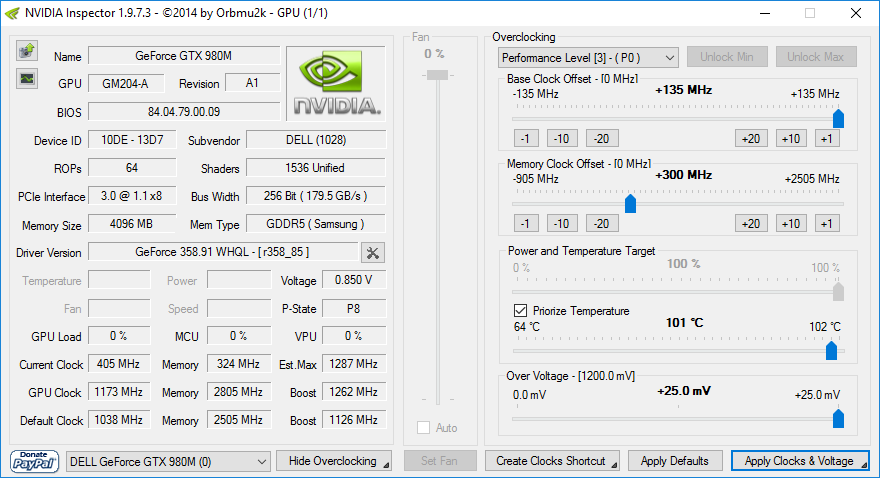Click the Base Clock Offset slider handle

(x=838, y=118)
